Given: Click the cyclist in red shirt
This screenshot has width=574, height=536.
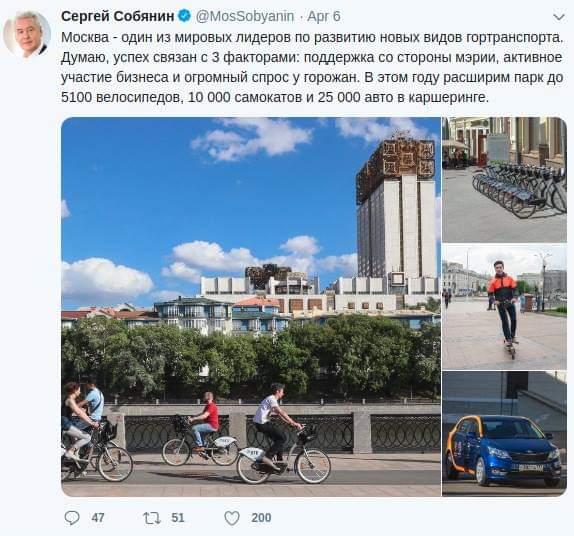Looking at the screenshot, I should [206, 421].
